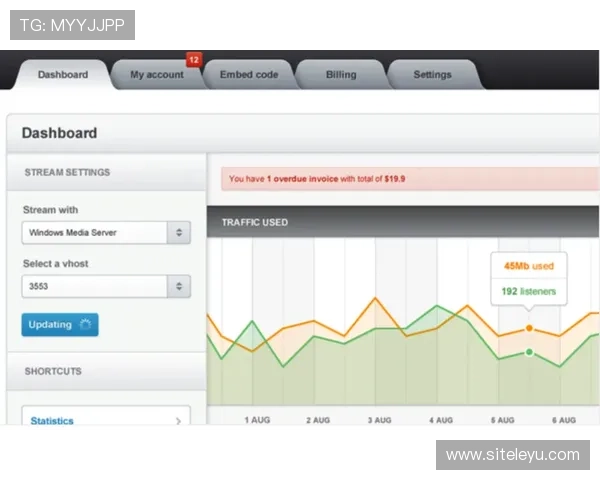Open the Stream with dropdown
600x480 pixels.
95,233
